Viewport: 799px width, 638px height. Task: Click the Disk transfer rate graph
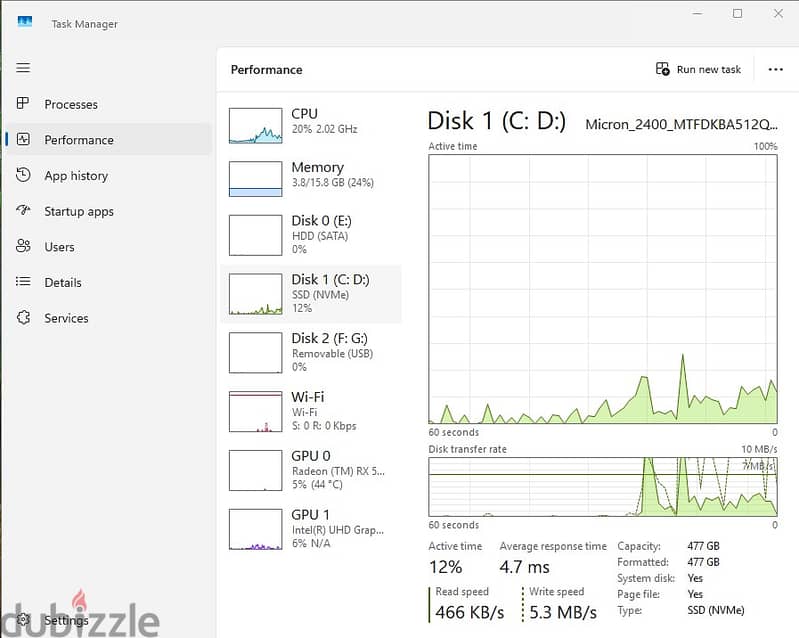coord(603,487)
